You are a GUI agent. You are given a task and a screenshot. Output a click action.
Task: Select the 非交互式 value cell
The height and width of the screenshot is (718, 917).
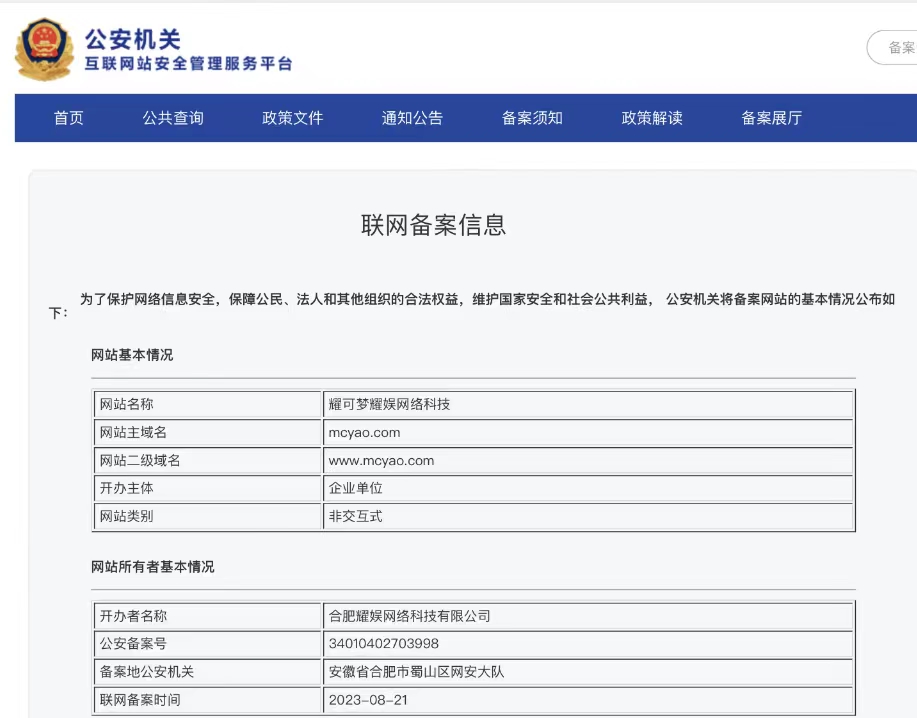pyautogui.click(x=588, y=516)
